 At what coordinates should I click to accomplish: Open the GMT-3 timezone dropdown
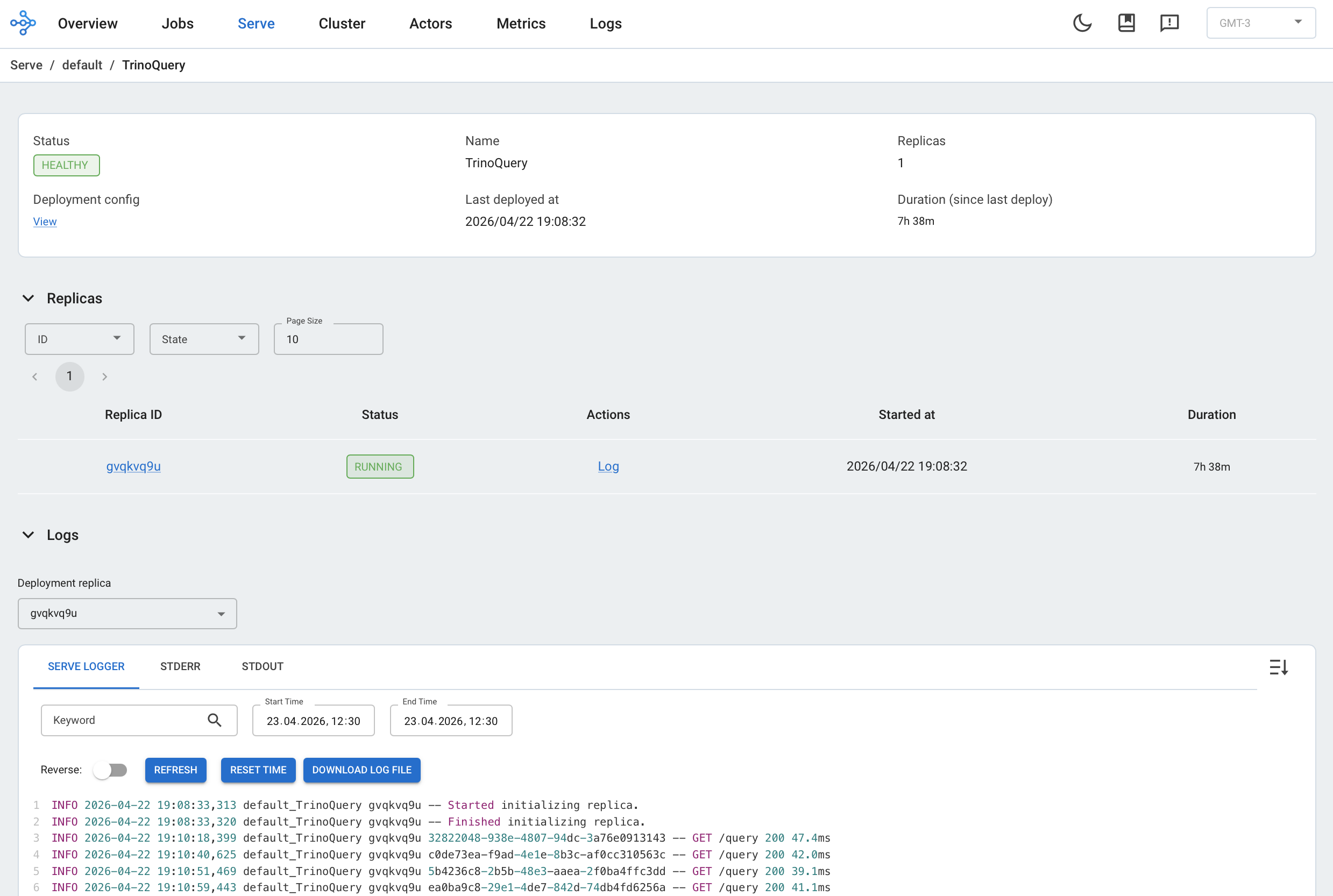coord(1260,23)
